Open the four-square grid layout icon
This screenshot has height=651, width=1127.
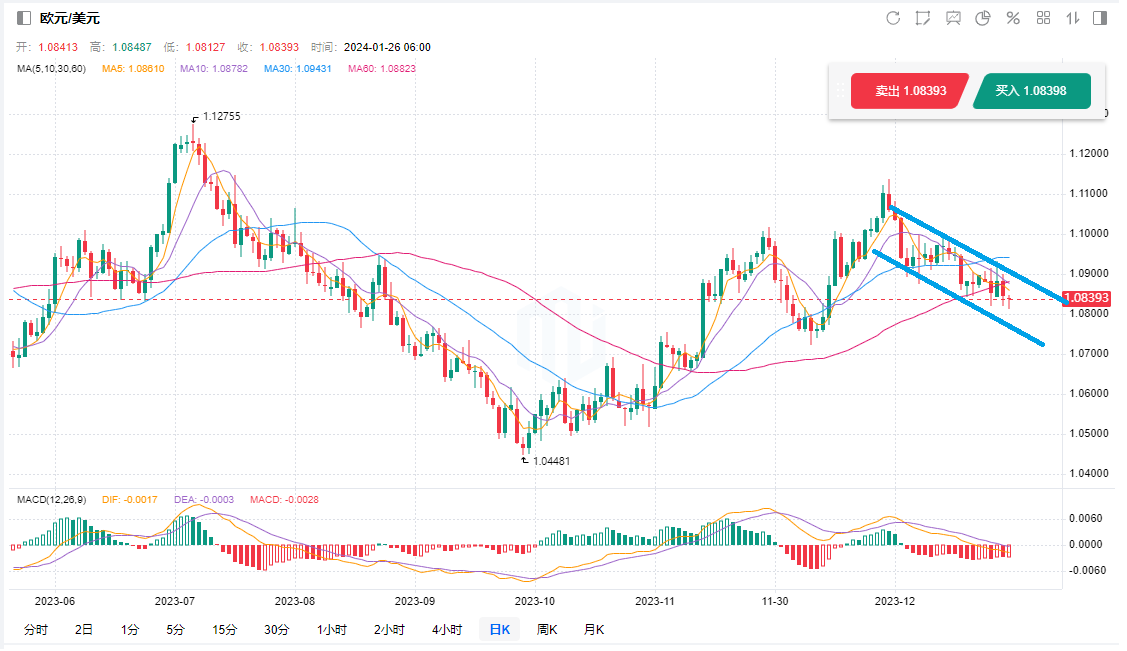click(x=1043, y=18)
